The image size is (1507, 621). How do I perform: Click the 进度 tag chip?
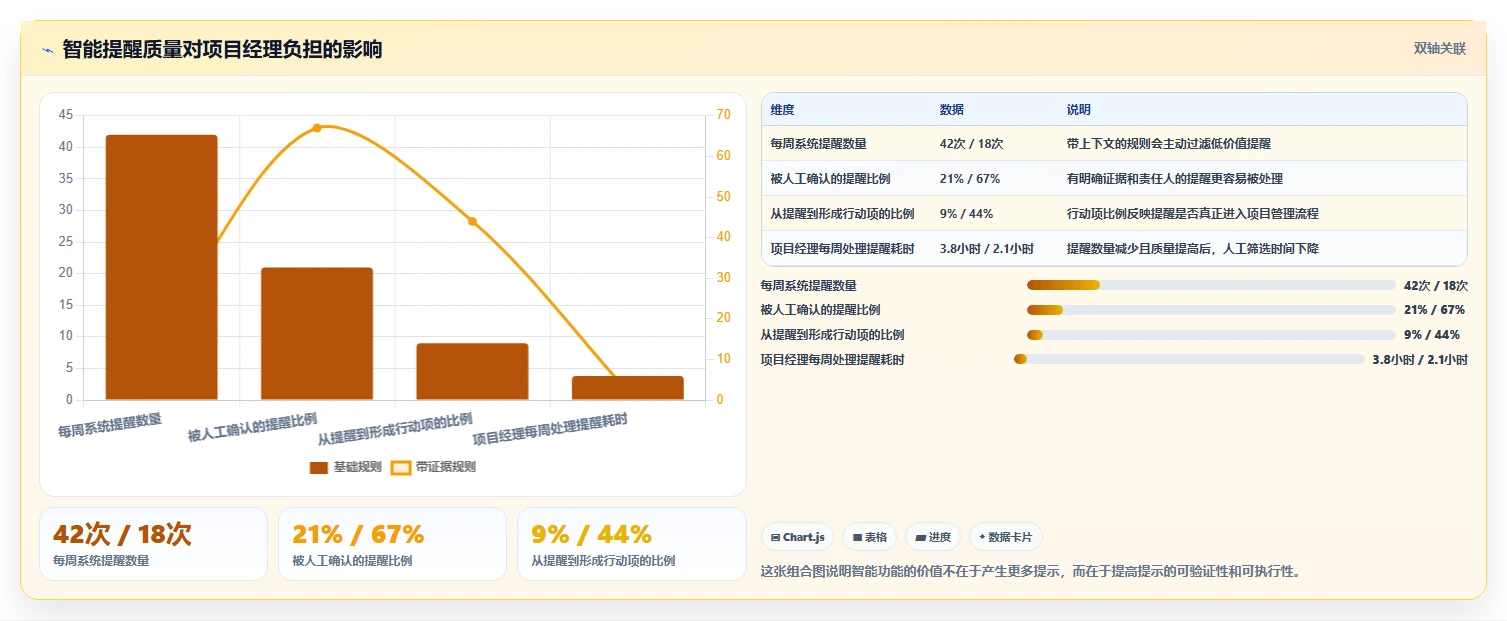pos(933,537)
